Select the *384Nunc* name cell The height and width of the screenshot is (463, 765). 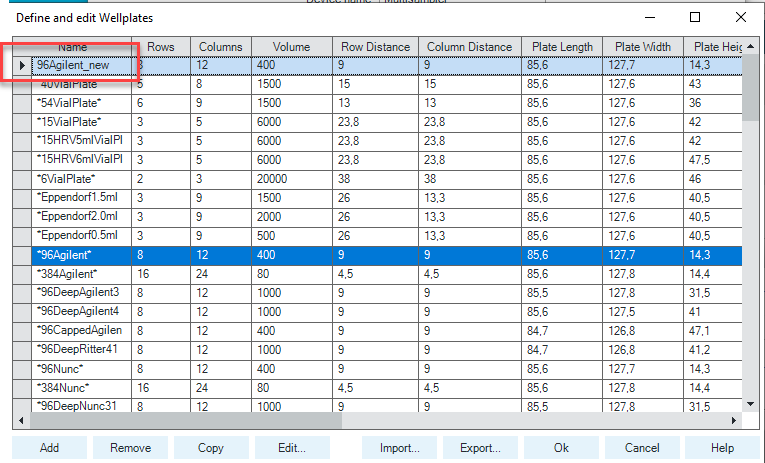(x=81, y=389)
